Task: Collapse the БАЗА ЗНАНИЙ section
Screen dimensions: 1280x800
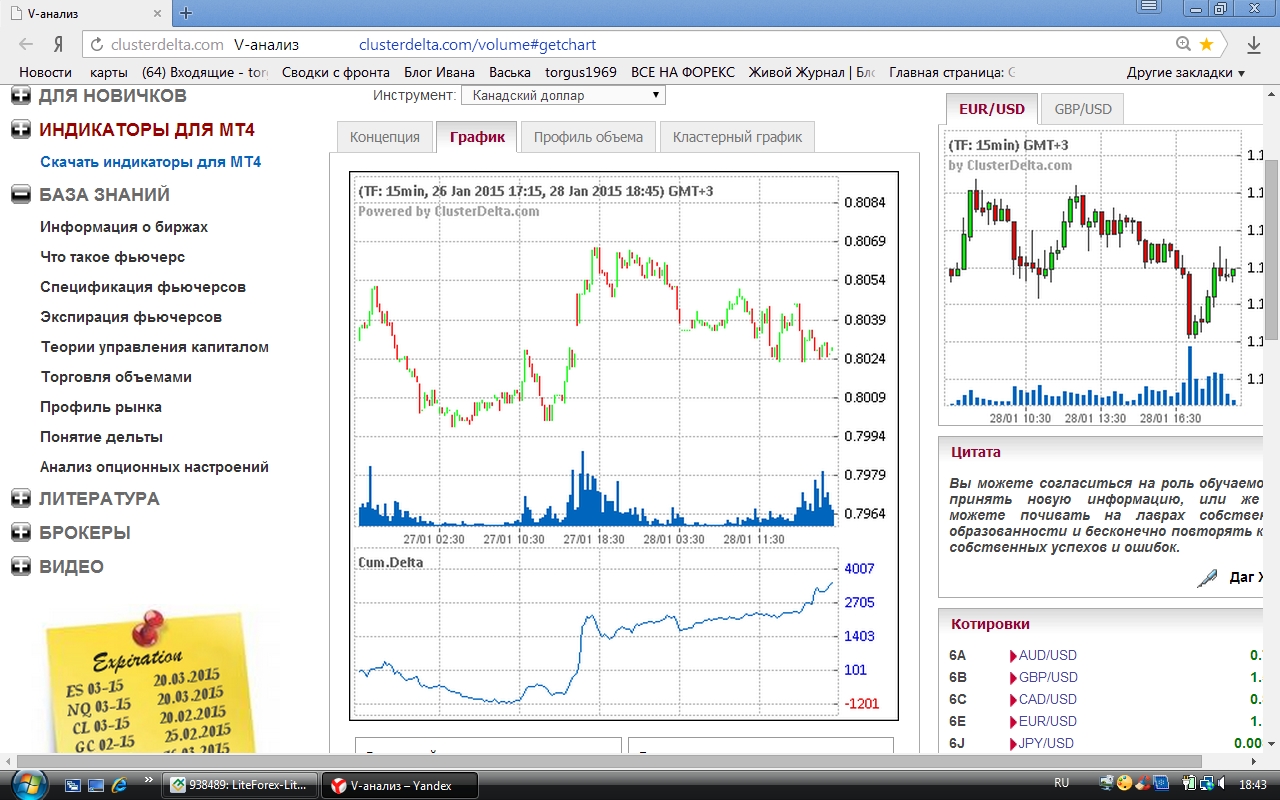Action: click(21, 195)
